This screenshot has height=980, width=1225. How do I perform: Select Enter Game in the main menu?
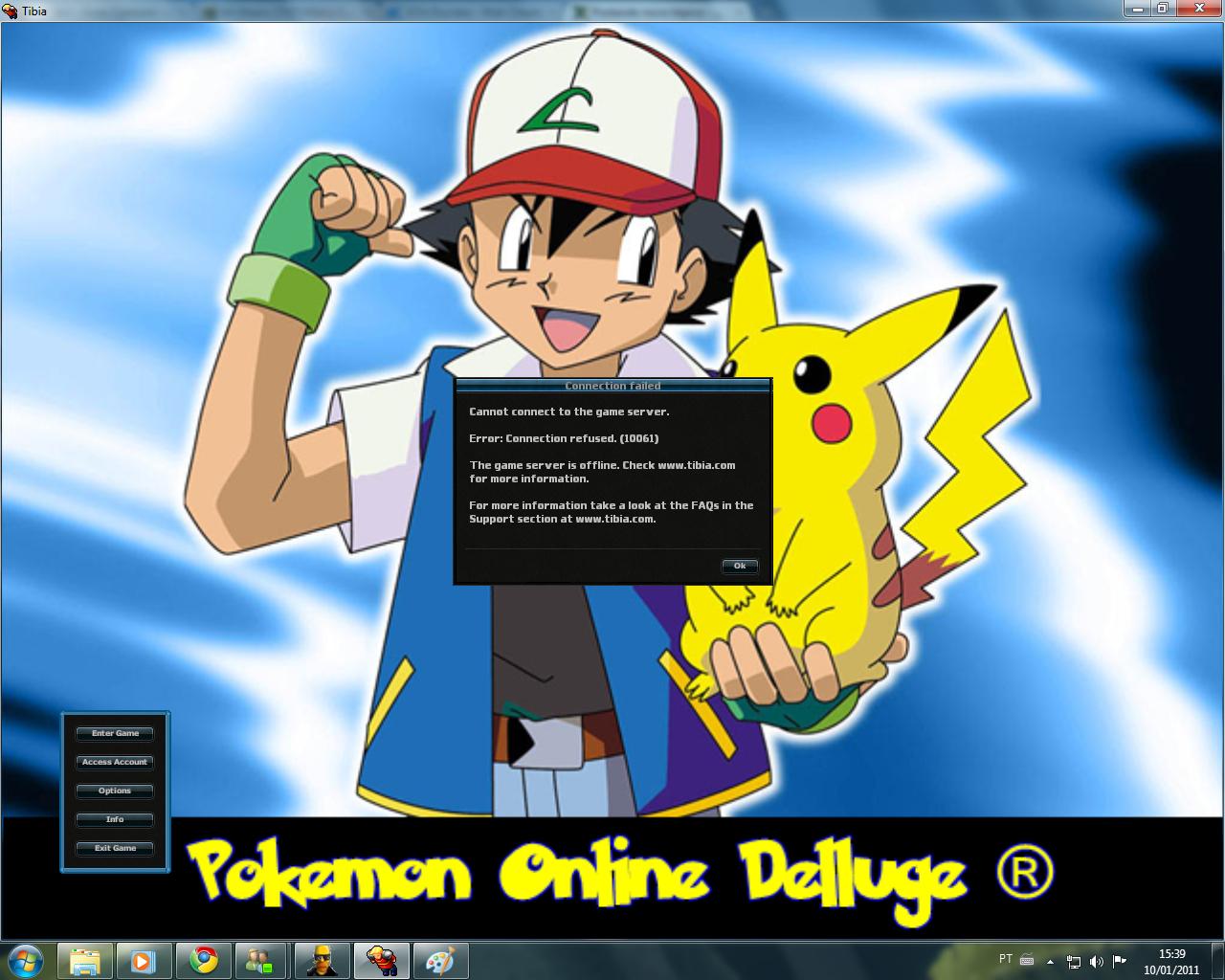[x=115, y=733]
